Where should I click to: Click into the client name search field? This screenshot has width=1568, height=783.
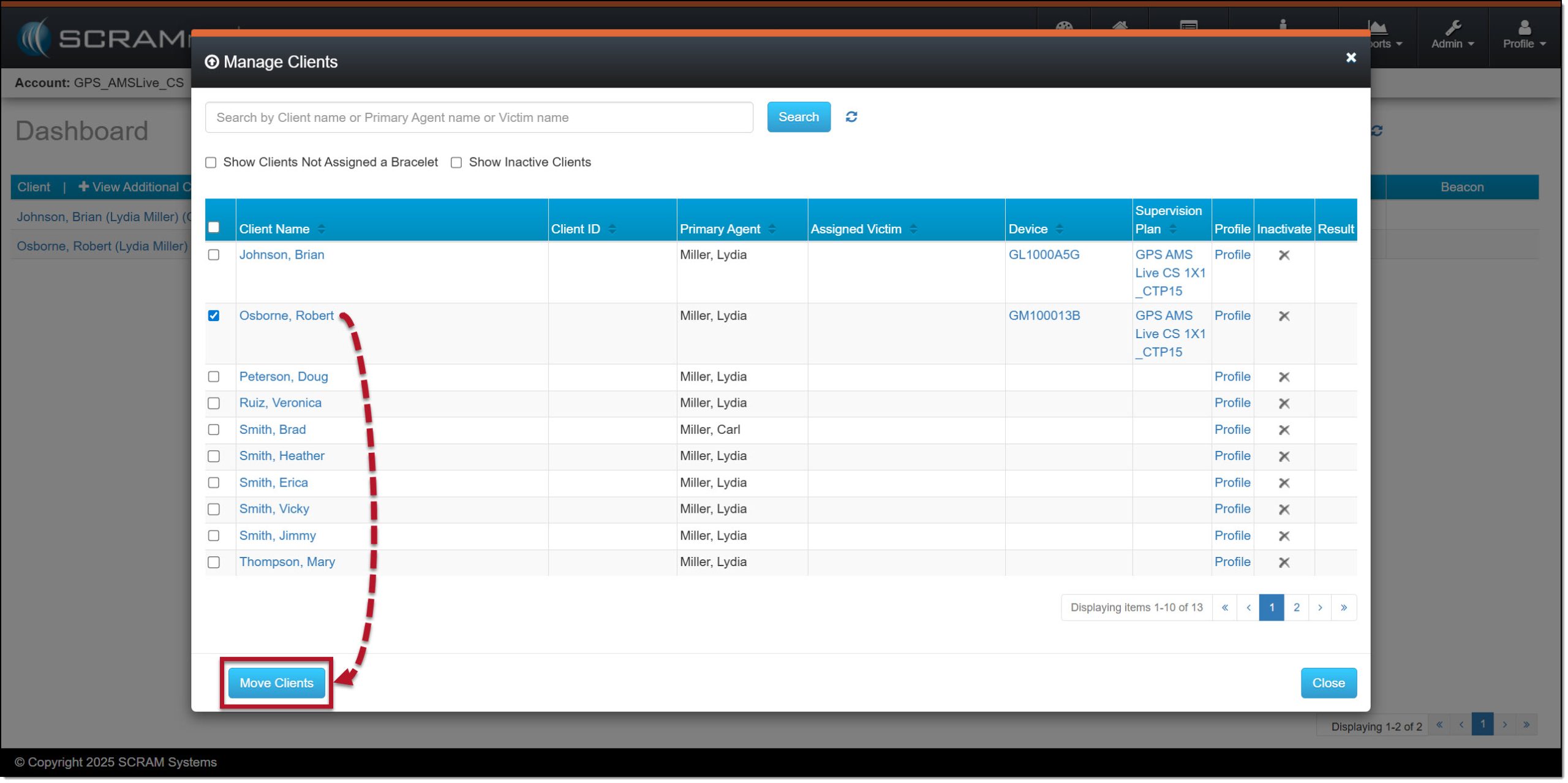point(478,117)
